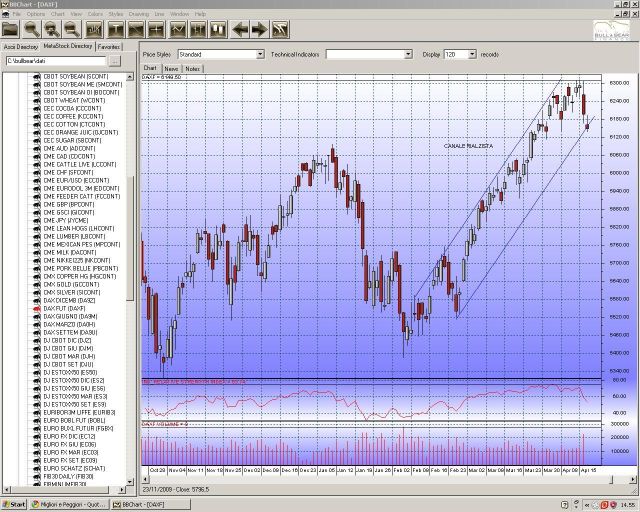Click the BBChart [DAXF] taskbar button
640x512 pixels.
151,505
